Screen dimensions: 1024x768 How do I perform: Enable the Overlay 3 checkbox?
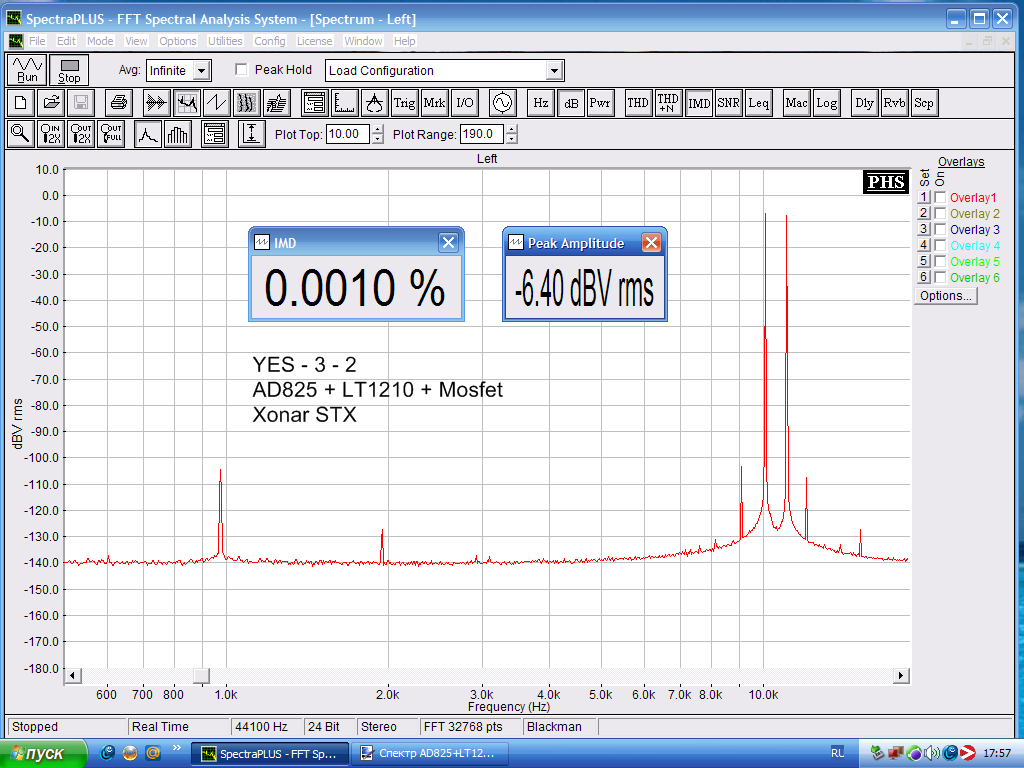coord(940,230)
